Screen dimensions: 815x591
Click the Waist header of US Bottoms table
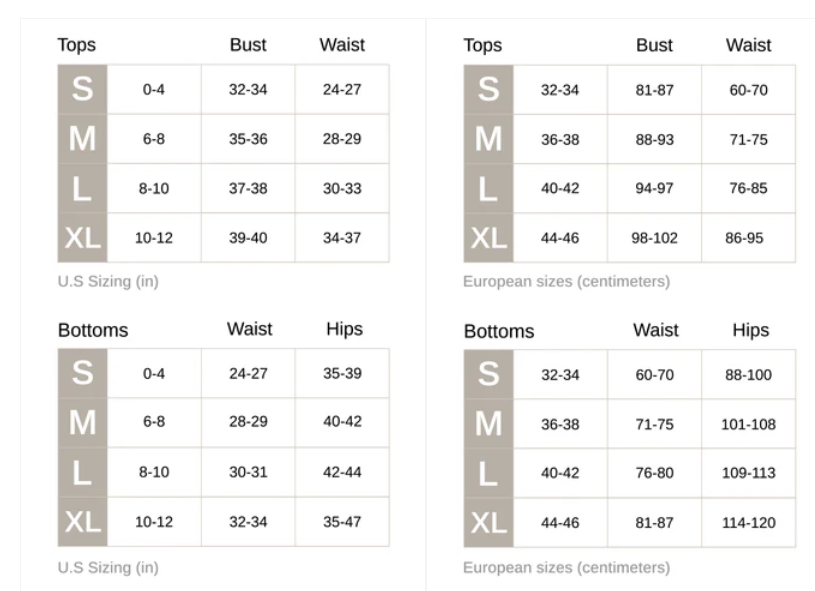pyautogui.click(x=249, y=329)
